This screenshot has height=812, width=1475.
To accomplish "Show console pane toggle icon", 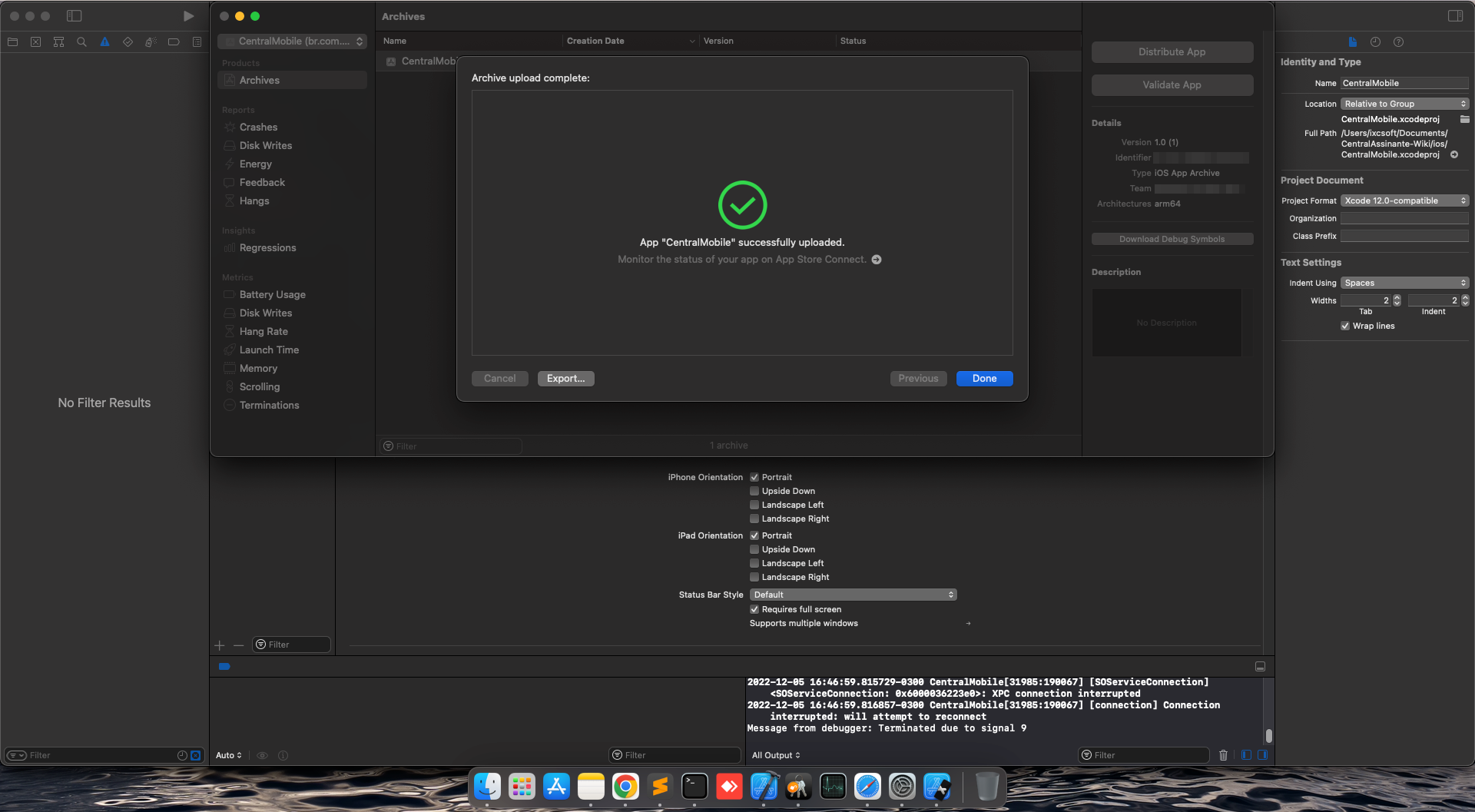I will click(x=1262, y=755).
